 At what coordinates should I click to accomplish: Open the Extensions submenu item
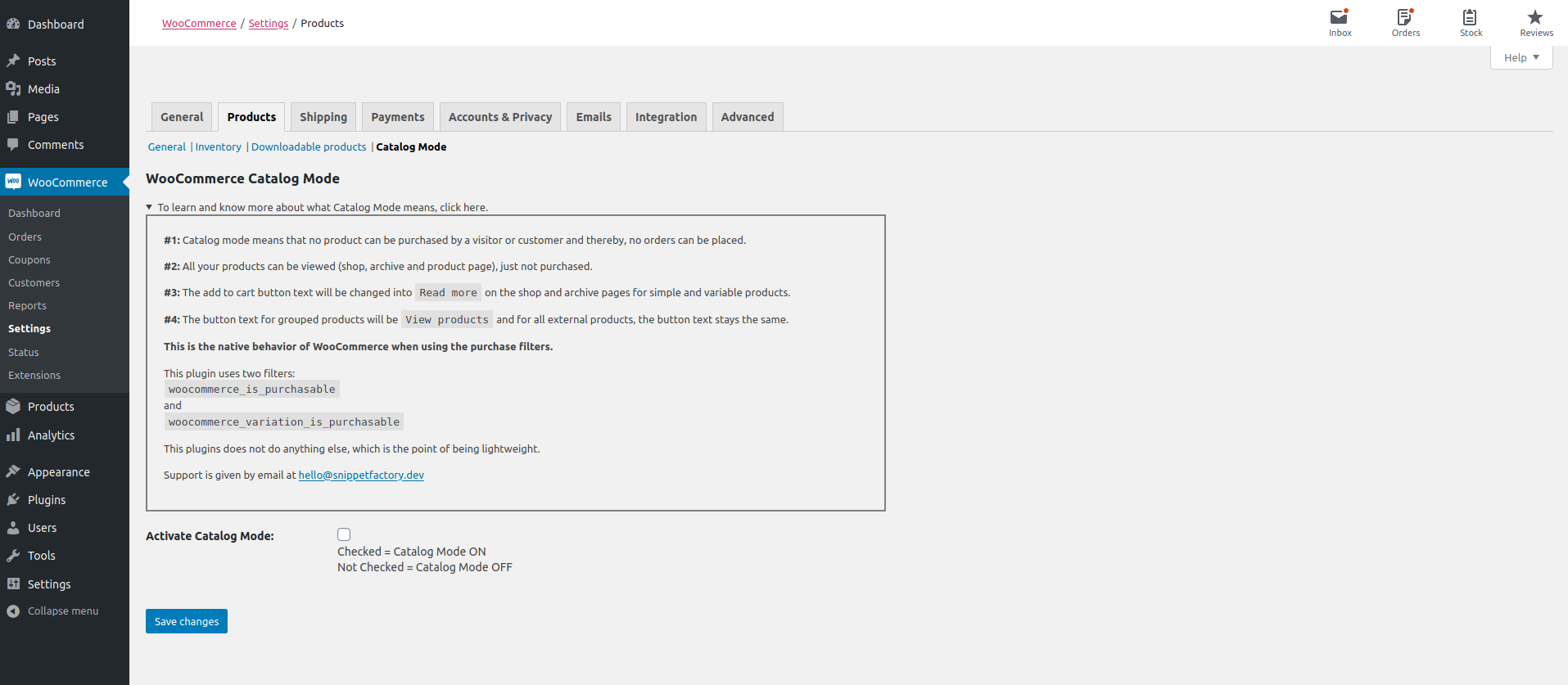click(x=34, y=375)
